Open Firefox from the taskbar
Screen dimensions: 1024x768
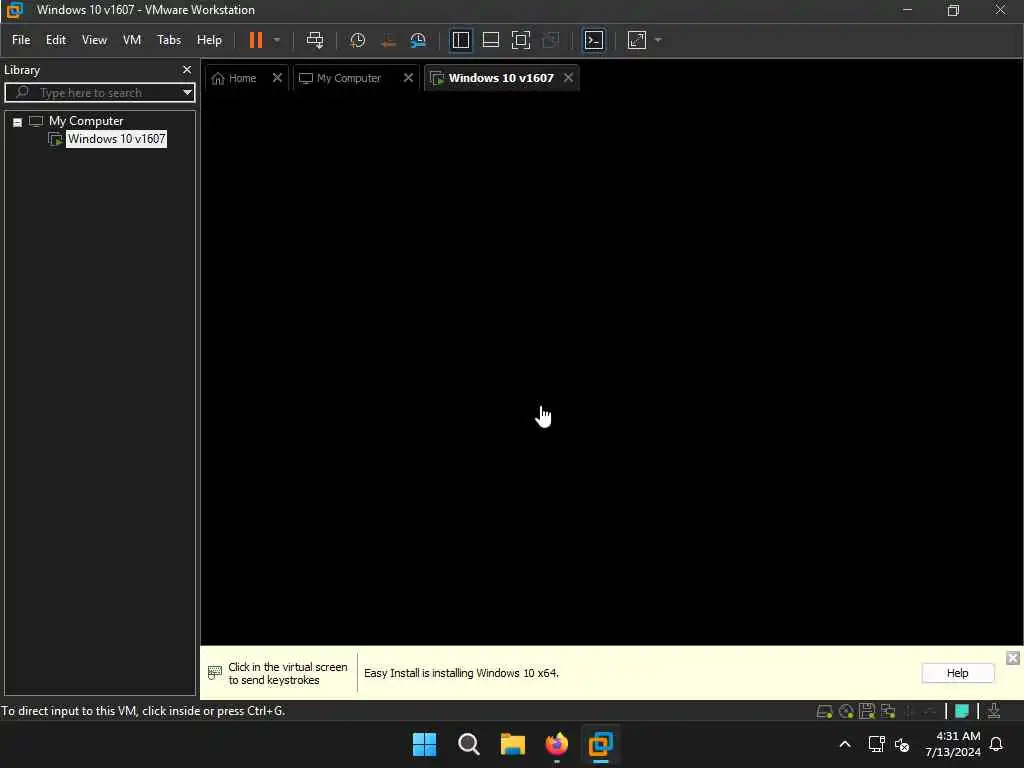[556, 744]
